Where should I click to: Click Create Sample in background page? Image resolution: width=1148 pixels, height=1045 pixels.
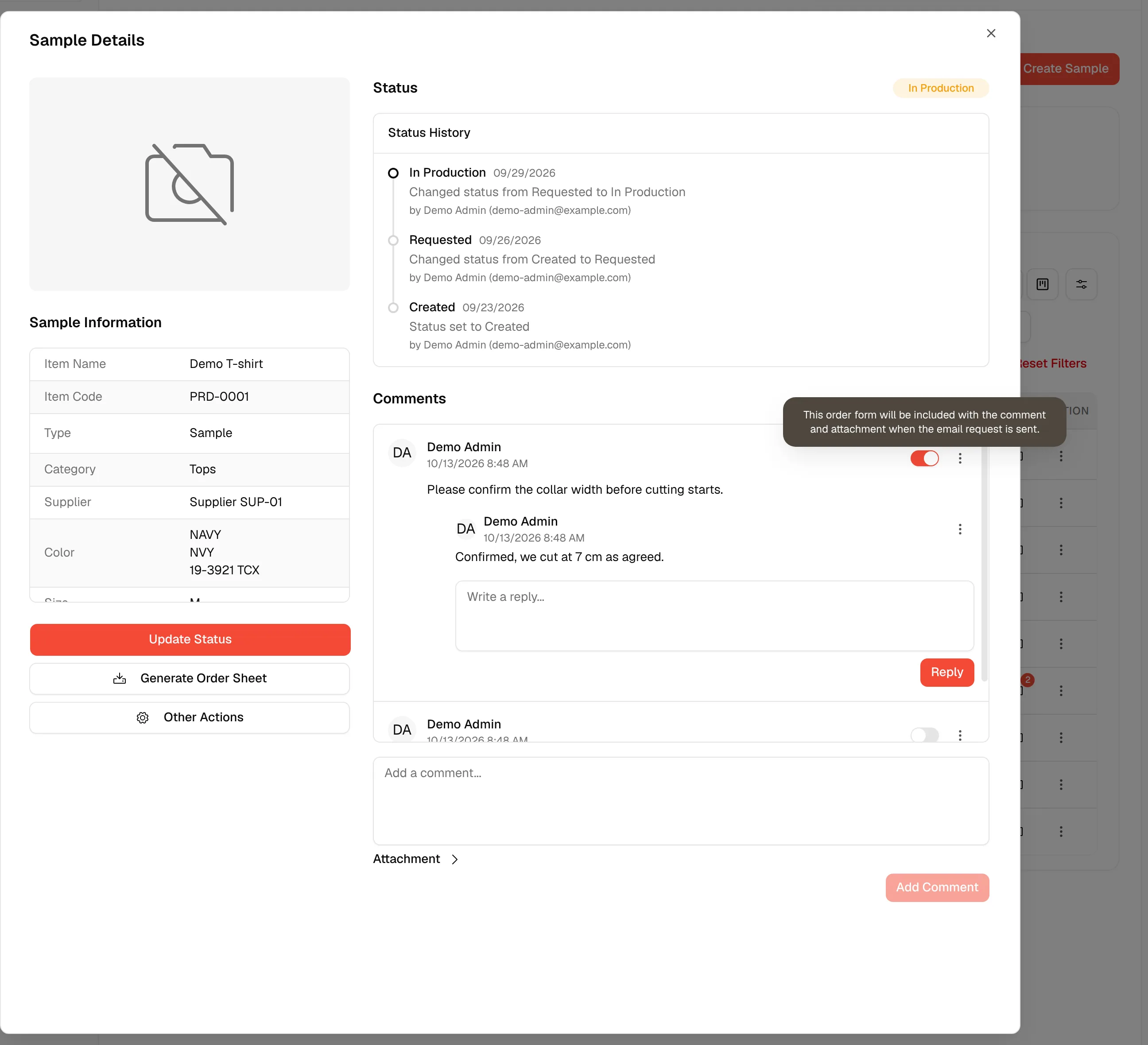(x=1070, y=69)
